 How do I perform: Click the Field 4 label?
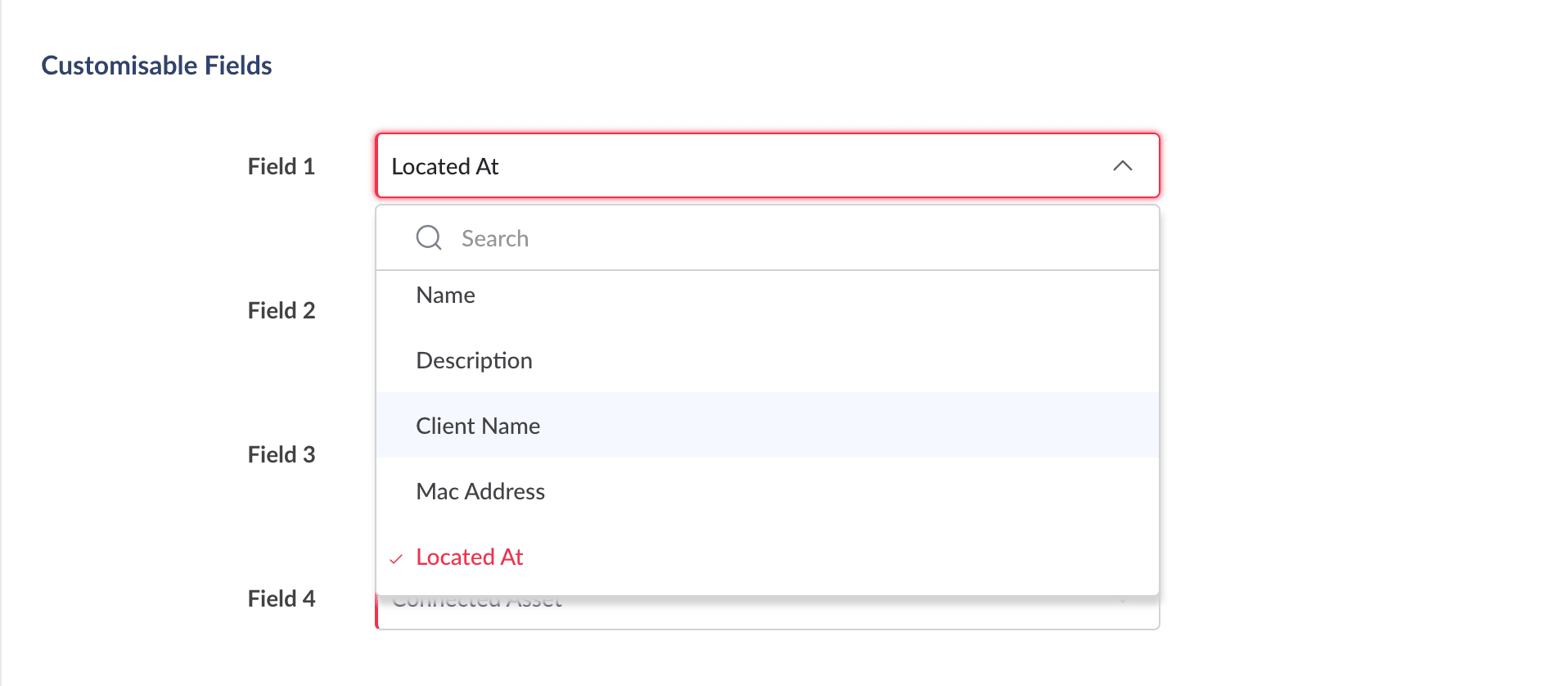coord(281,599)
